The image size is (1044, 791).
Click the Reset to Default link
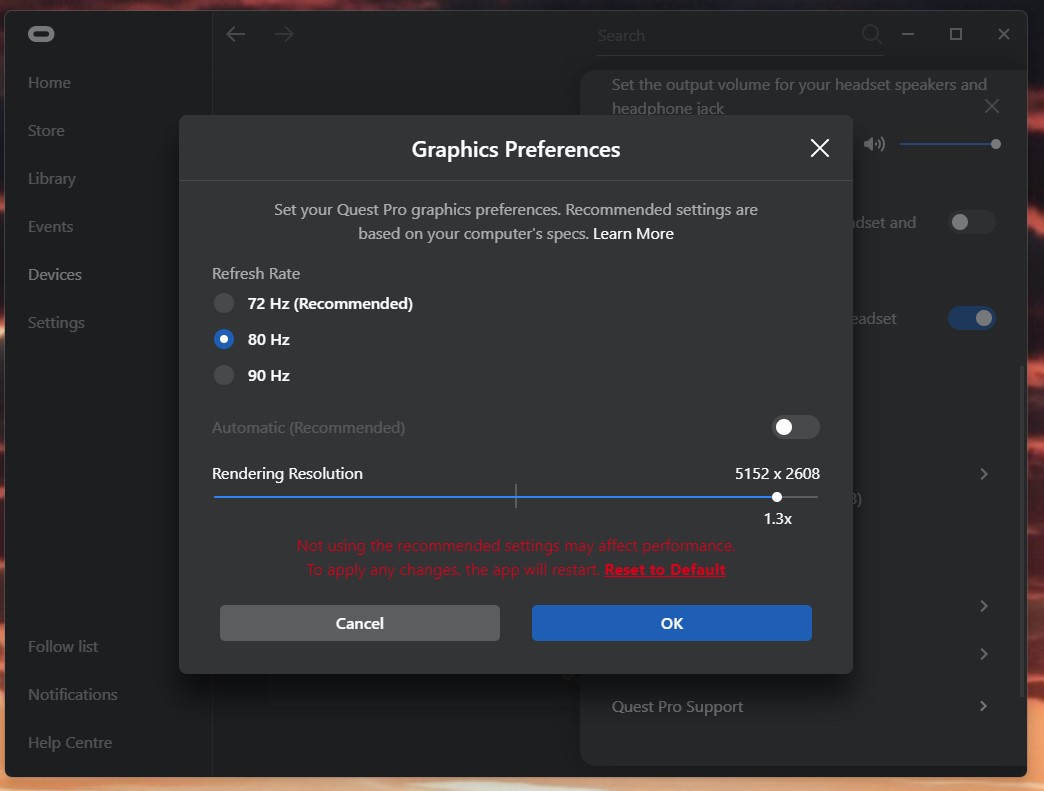click(665, 570)
